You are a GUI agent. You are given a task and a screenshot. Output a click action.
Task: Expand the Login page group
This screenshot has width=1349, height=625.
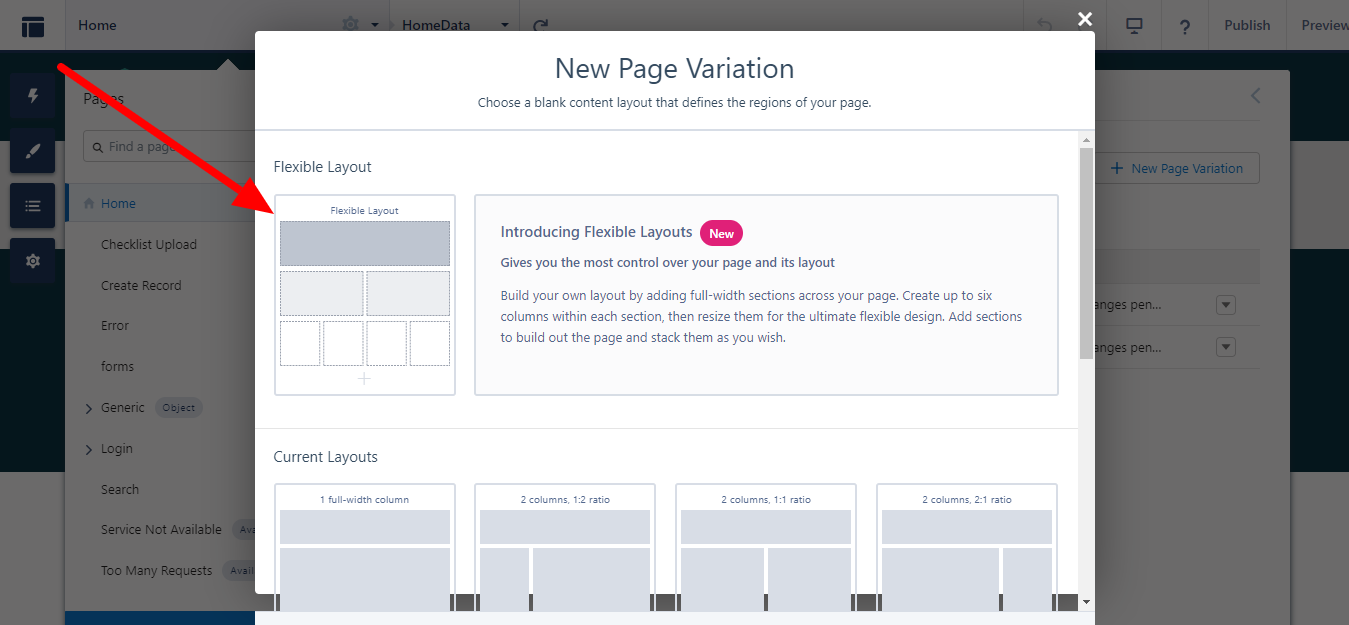click(89, 449)
